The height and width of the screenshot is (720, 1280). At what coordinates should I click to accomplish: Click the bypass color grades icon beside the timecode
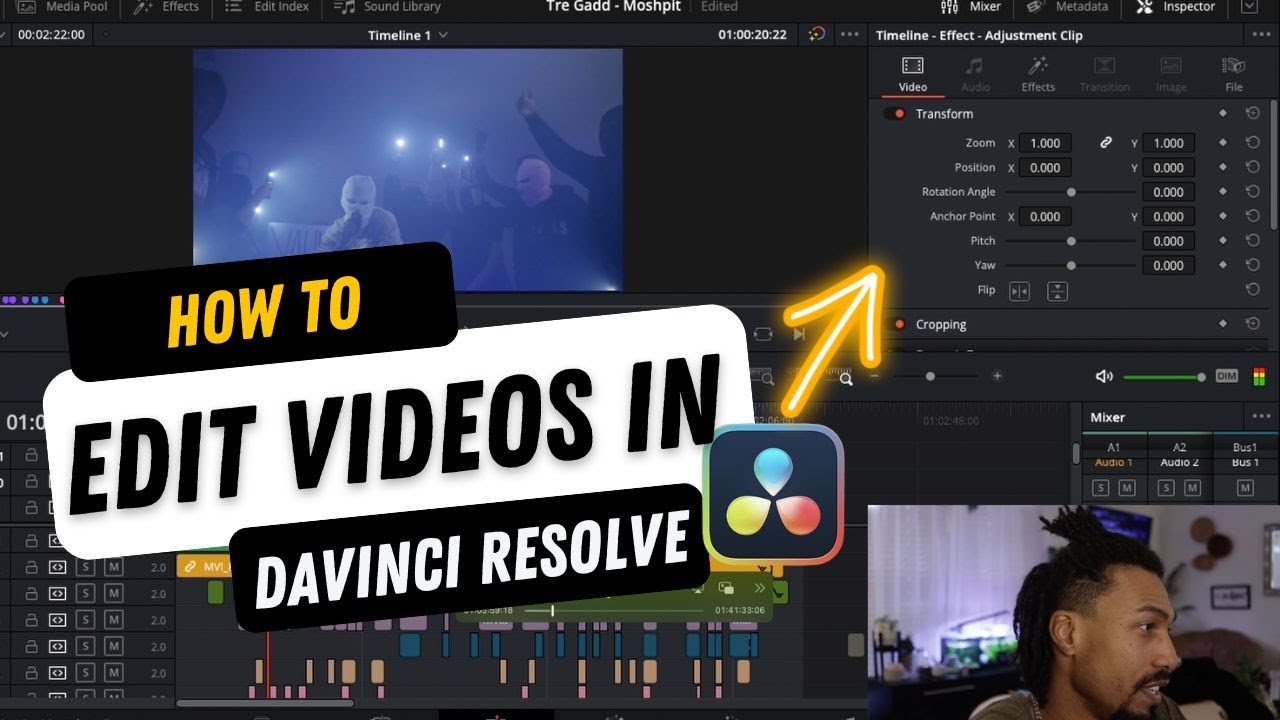[x=817, y=34]
